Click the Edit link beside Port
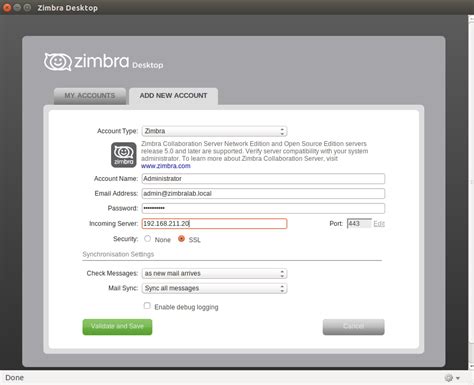Image resolution: width=474 pixels, height=385 pixels. pos(379,224)
